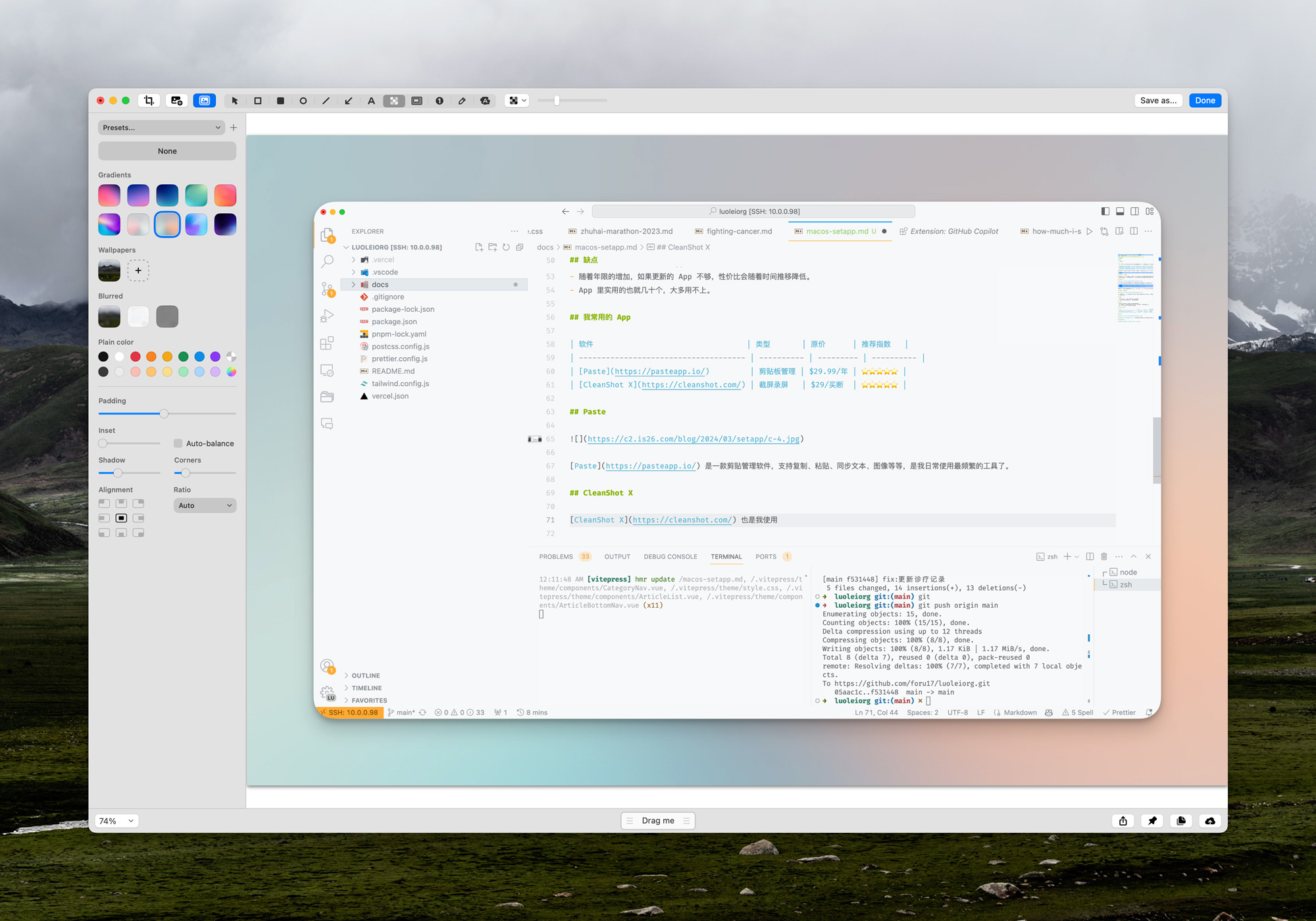The width and height of the screenshot is (1316, 921).
Task: Click Run and Debug icon in VS Code
Action: [x=327, y=316]
